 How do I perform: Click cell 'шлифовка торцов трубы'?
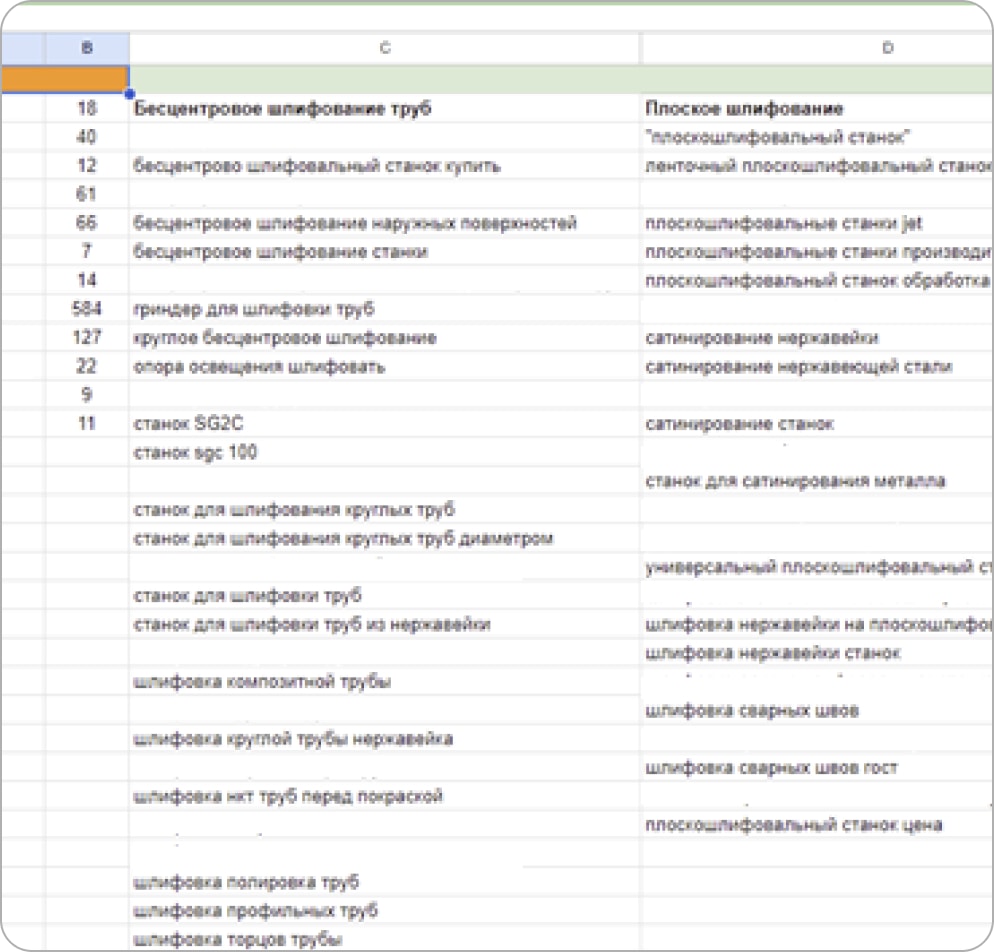click(x=384, y=939)
